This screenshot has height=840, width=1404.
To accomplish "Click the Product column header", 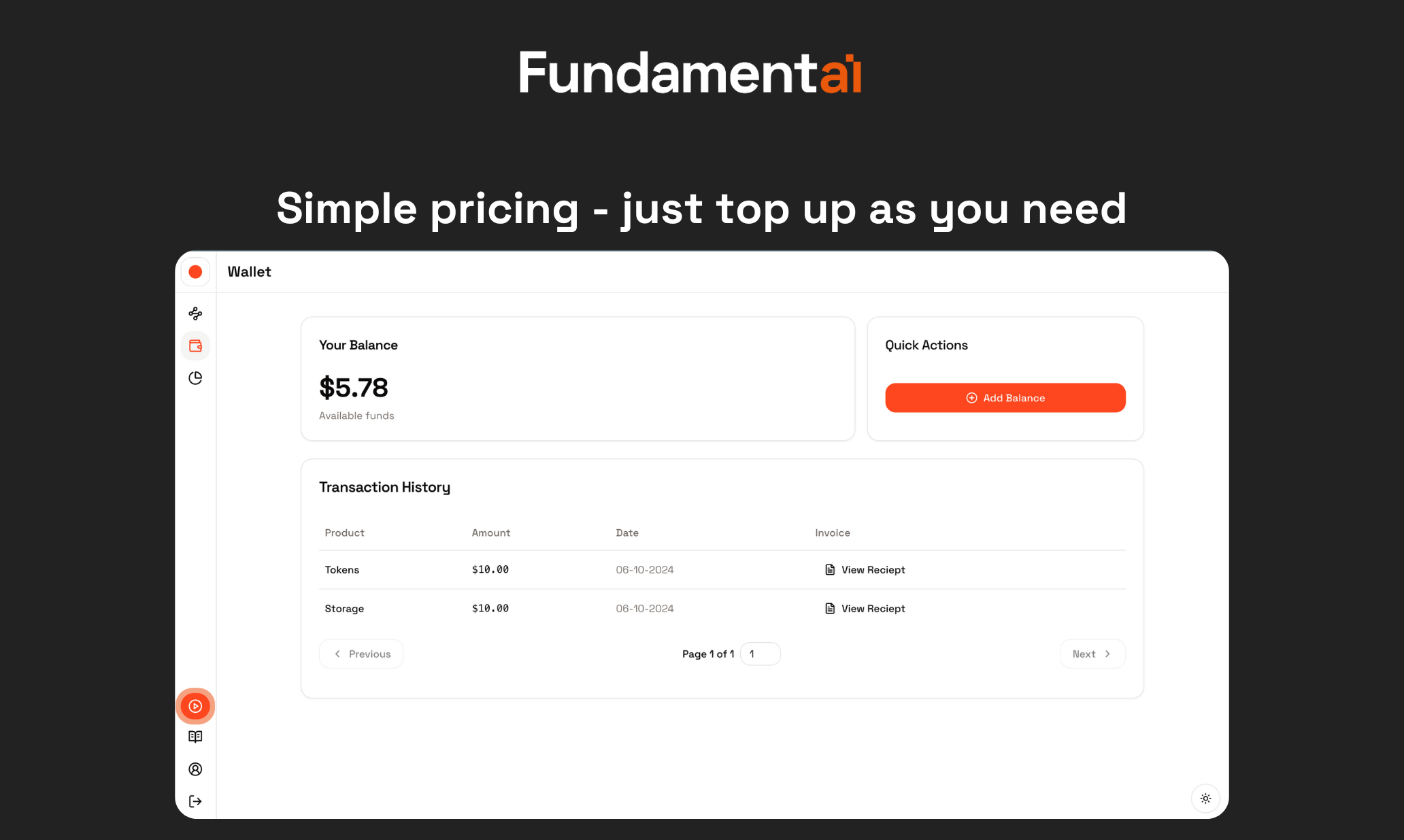I will click(x=344, y=533).
